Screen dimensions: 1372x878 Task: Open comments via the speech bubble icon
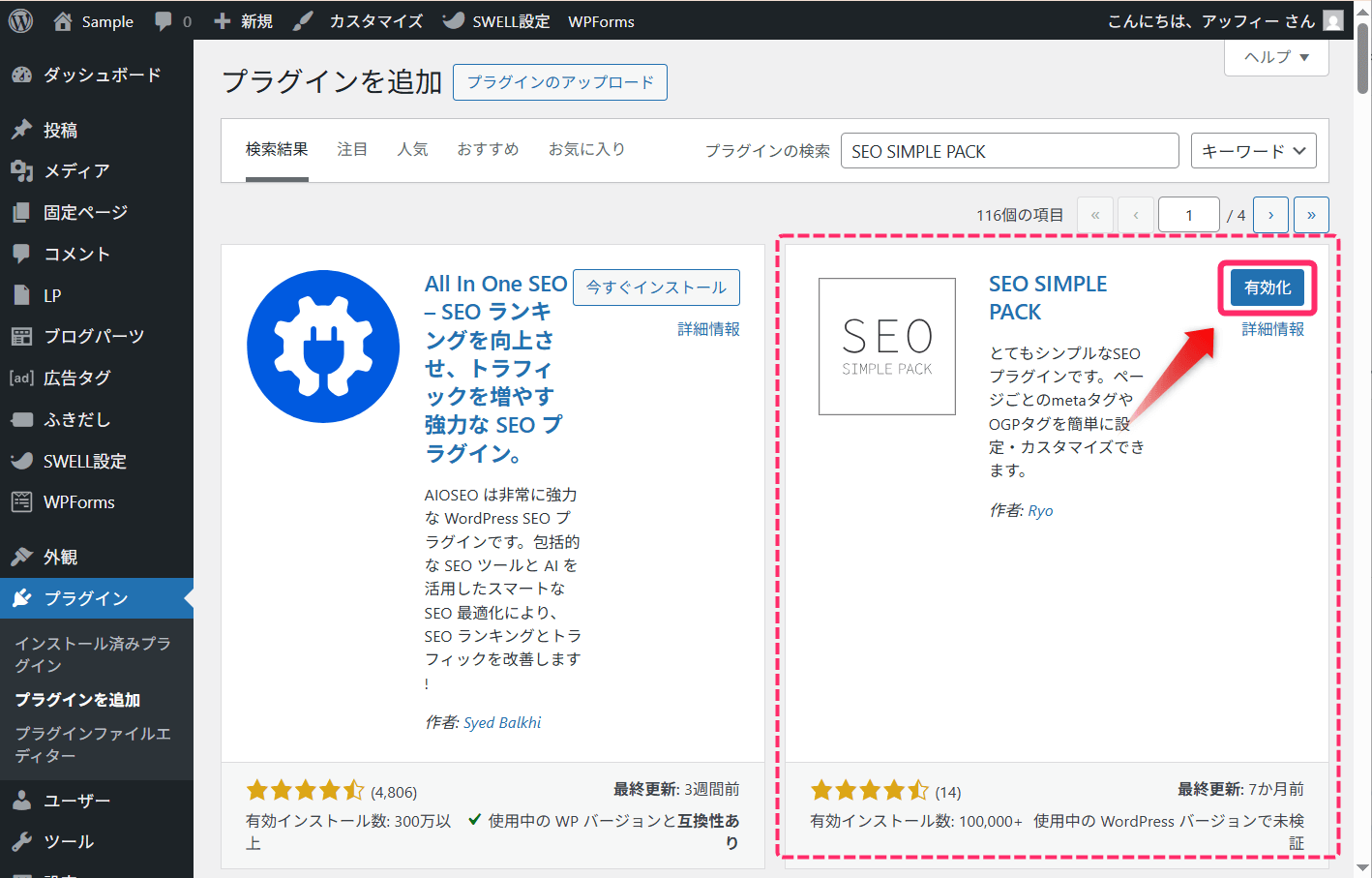[x=165, y=20]
